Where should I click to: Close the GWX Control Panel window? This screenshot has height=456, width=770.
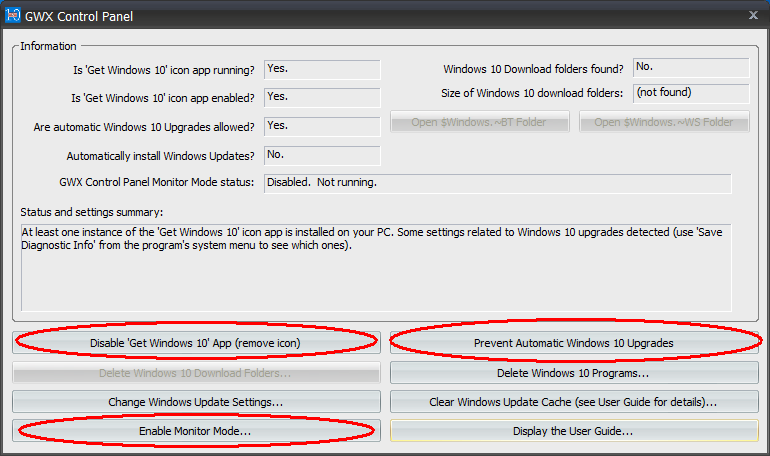[x=753, y=15]
